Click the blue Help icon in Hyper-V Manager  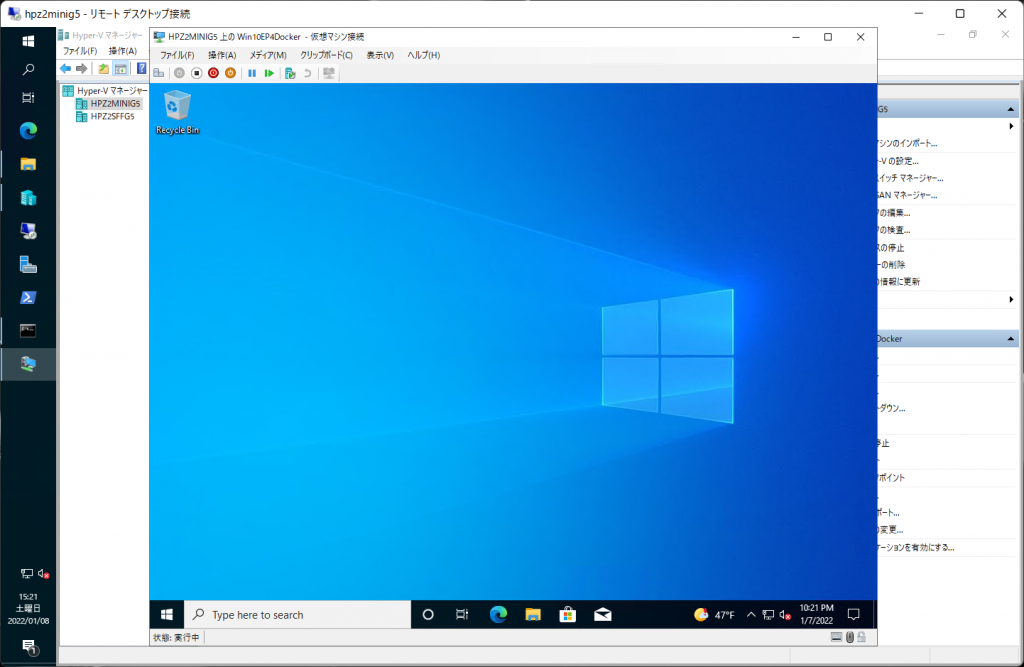pyautogui.click(x=141, y=68)
